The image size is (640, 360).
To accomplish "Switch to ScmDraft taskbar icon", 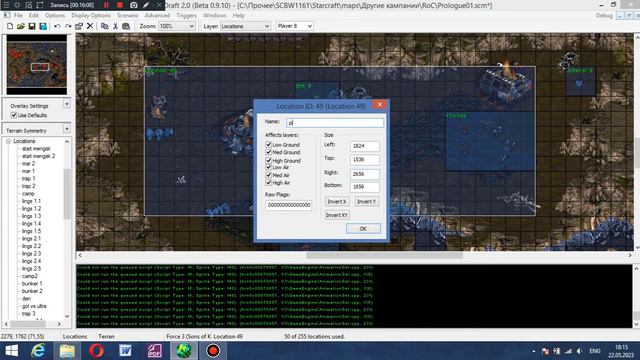I will click(184, 351).
